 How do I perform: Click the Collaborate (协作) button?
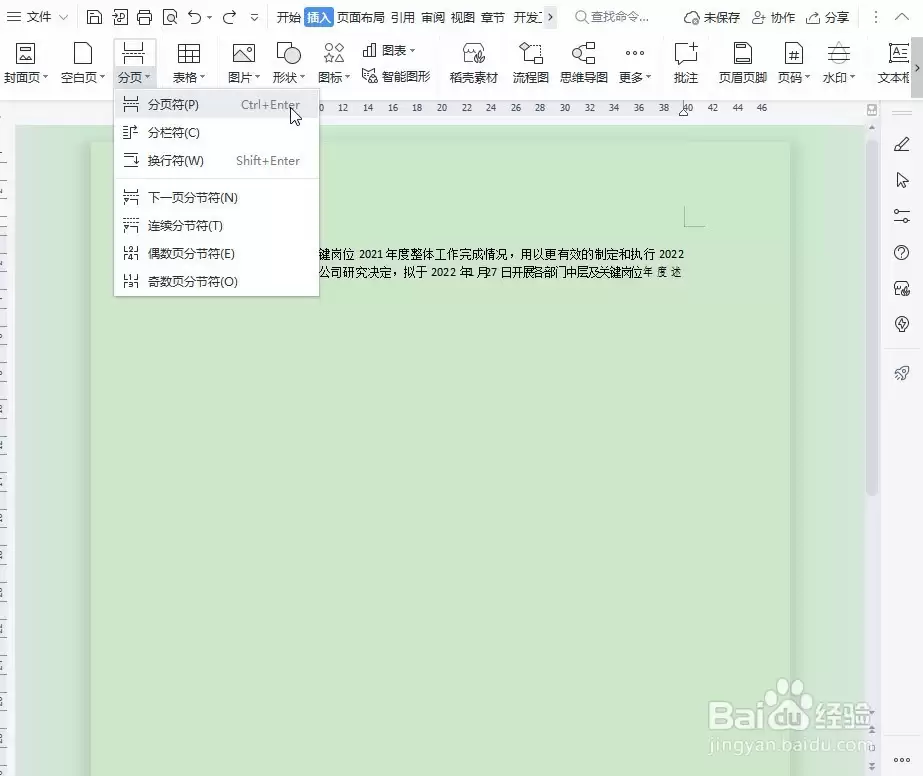coord(773,17)
